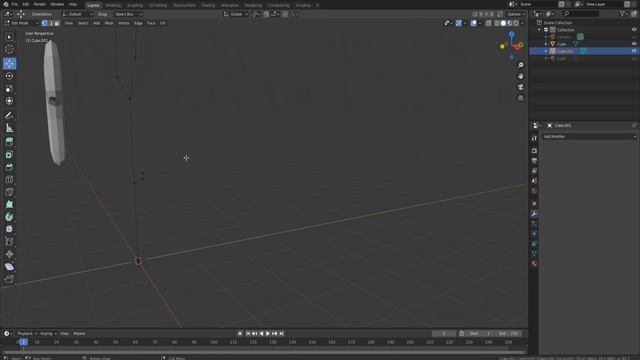This screenshot has height=360, width=640.
Task: Open the Edit Mode selector dropdown
Action: click(x=22, y=23)
